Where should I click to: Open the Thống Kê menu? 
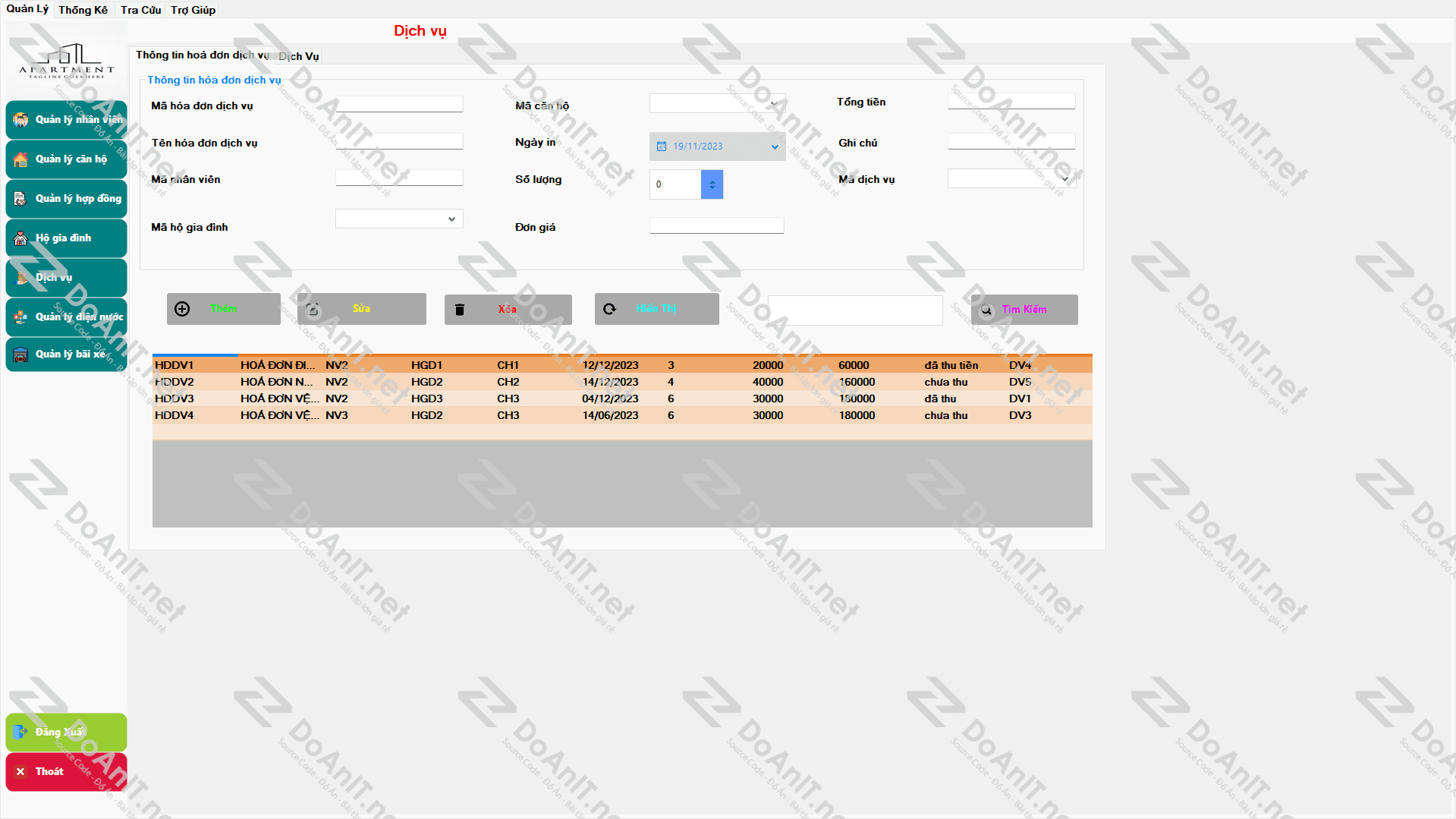pos(83,10)
